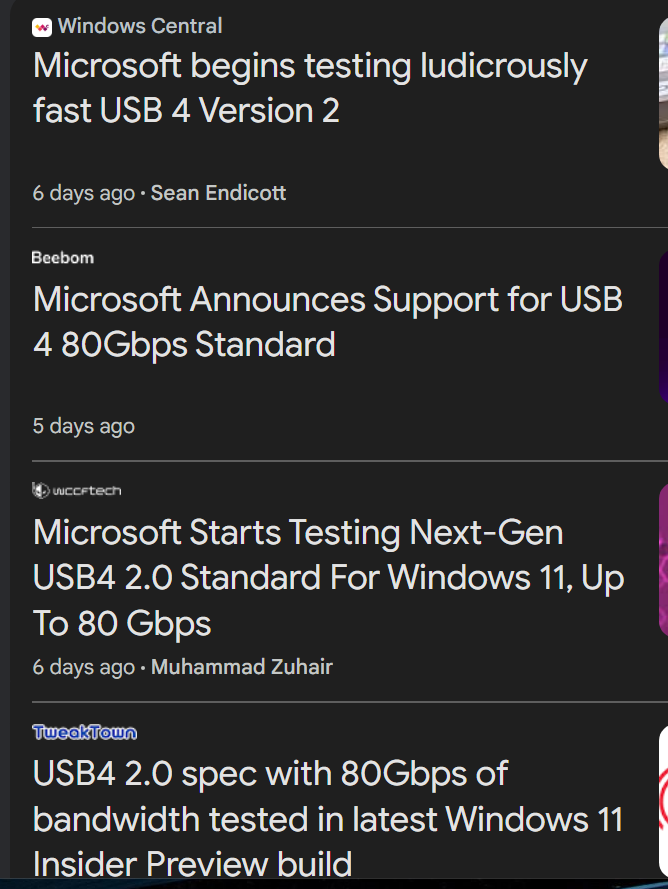The height and width of the screenshot is (889, 668).
Task: Click the '6 days ago' timestamp beside Sean Endicott
Action: [x=83, y=193]
